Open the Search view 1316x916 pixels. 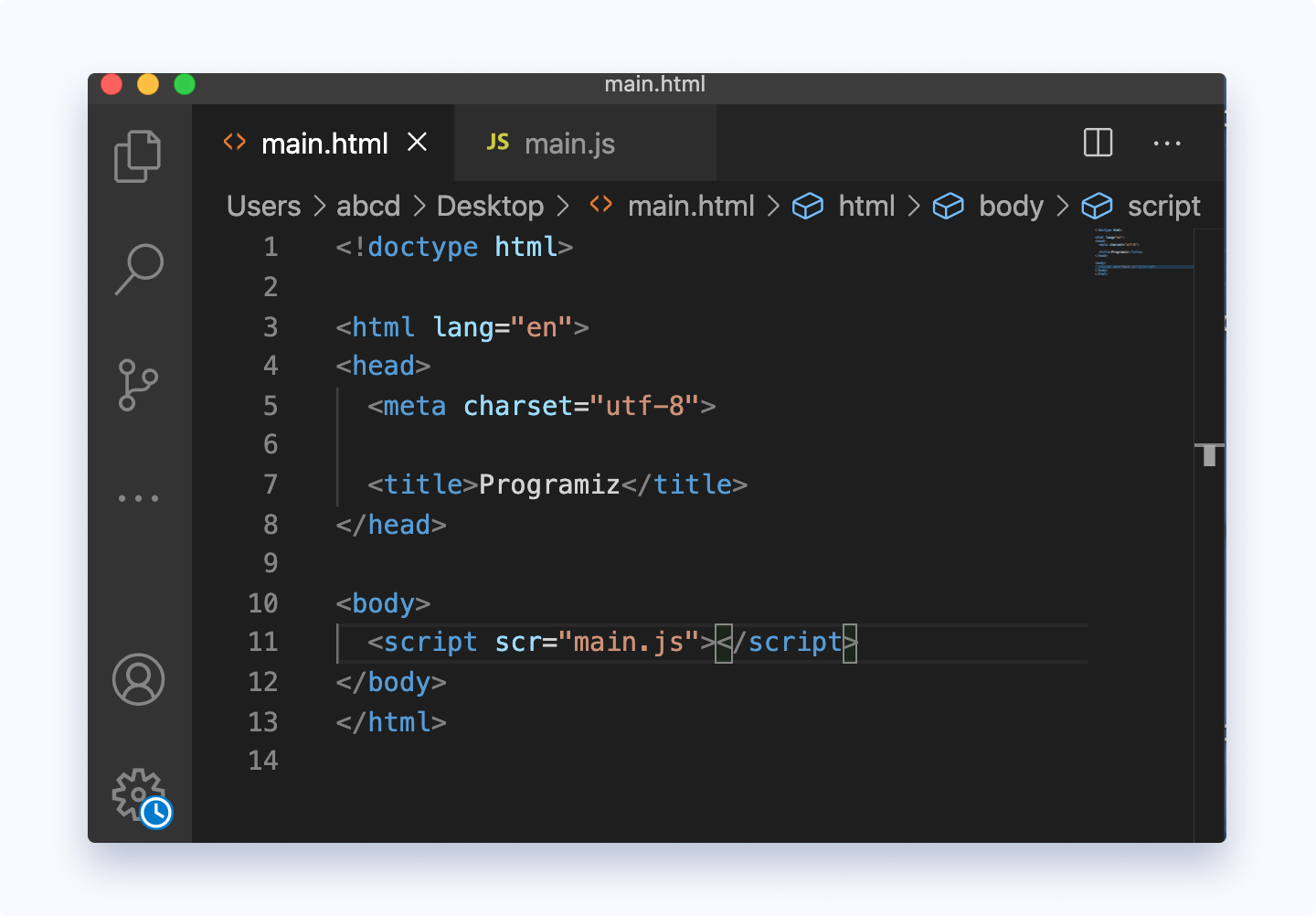139,269
